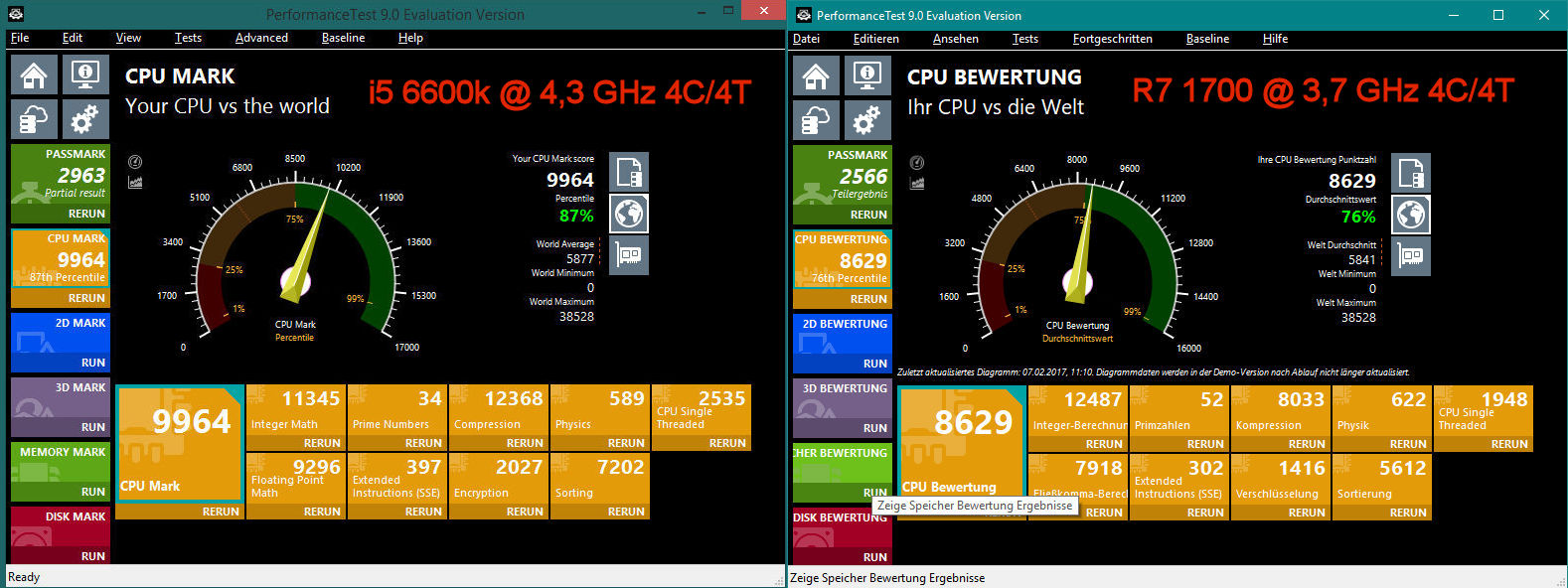Rerun Physik test scoring 622
Screen dimensions: 1568x588
pyautogui.click(x=1408, y=444)
